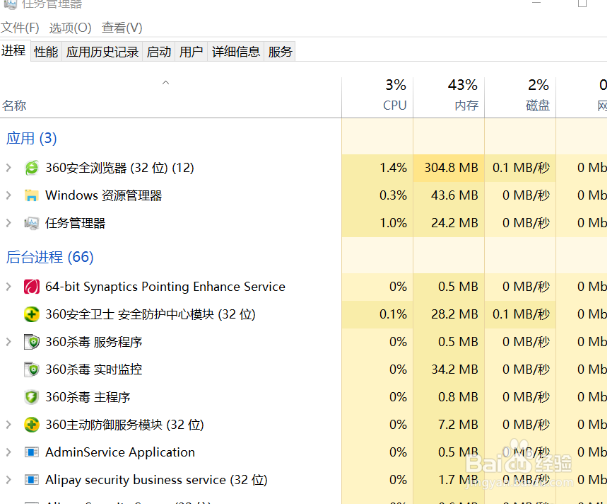The image size is (607, 504).
Task: Click the 360杀毒 主程序 green shield icon
Action: point(32,397)
